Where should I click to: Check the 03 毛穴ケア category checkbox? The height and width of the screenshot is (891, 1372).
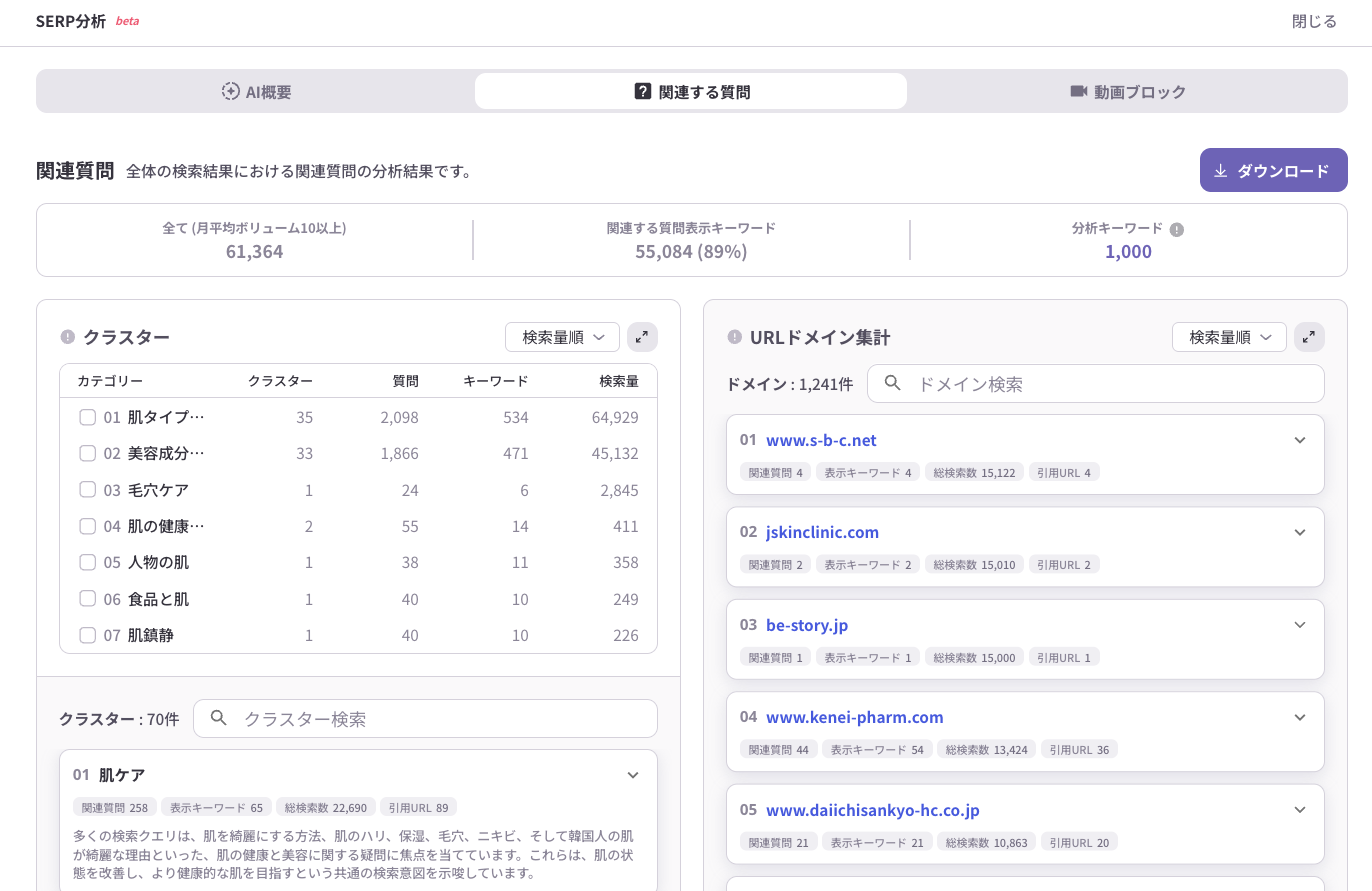(x=87, y=490)
